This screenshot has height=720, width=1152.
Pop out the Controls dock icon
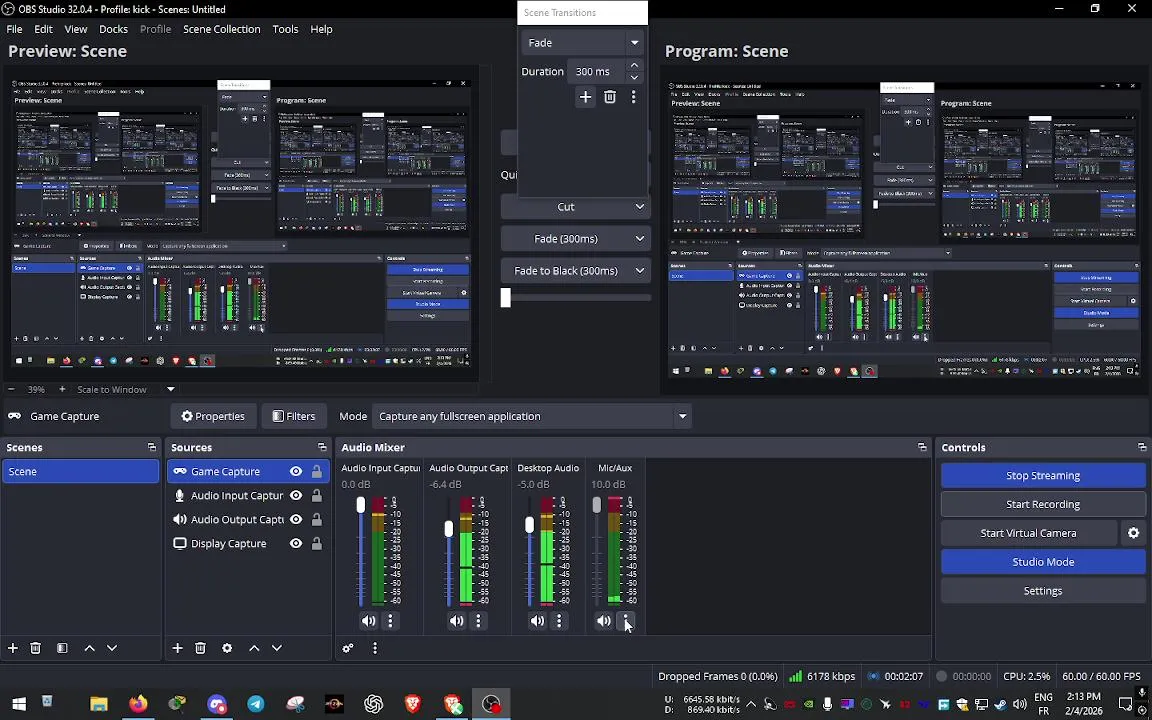point(1142,447)
